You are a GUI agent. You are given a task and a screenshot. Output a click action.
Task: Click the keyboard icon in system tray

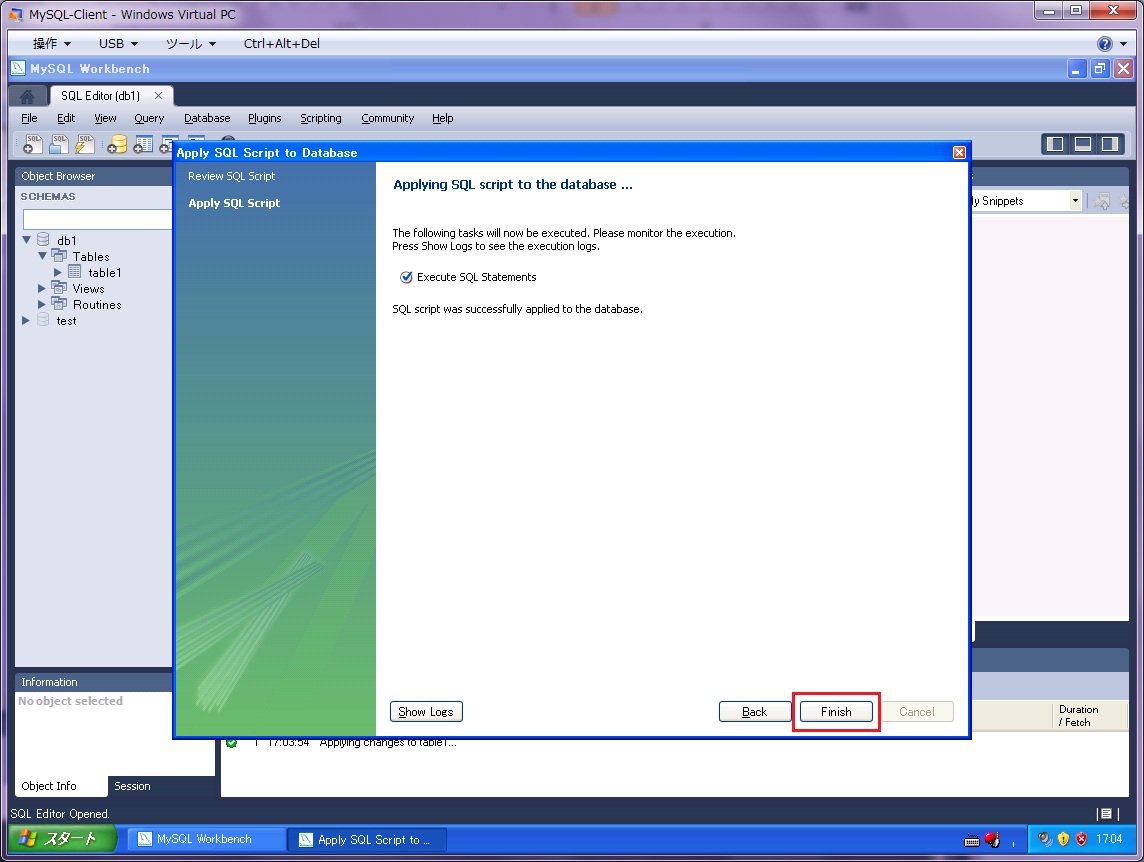tap(972, 840)
